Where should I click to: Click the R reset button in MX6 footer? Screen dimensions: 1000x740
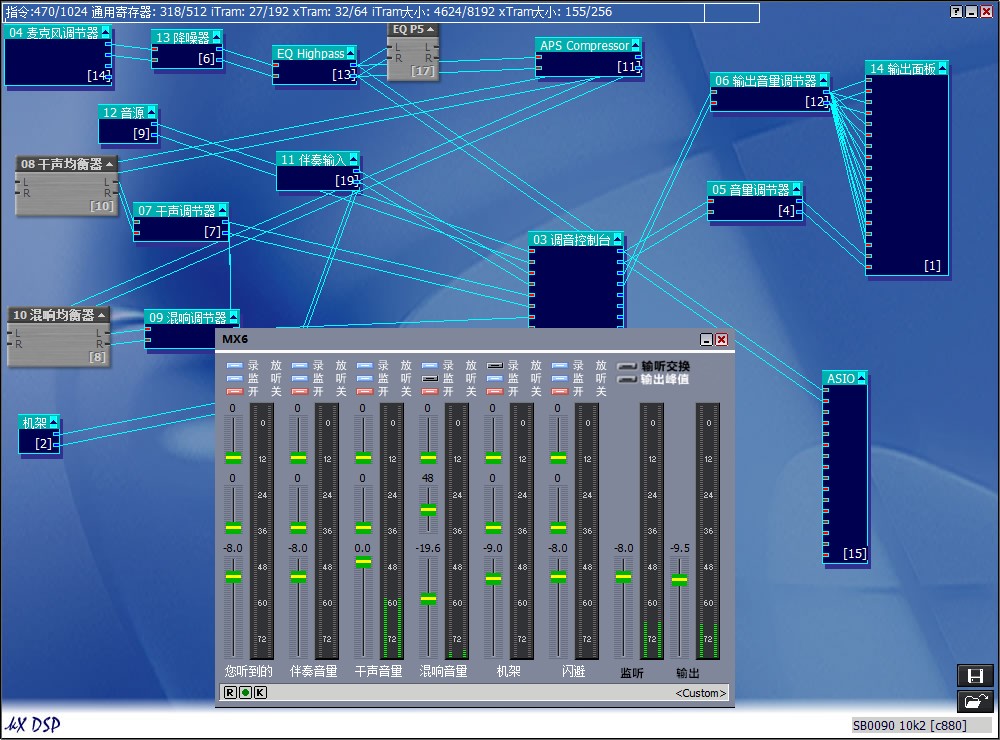(230, 692)
